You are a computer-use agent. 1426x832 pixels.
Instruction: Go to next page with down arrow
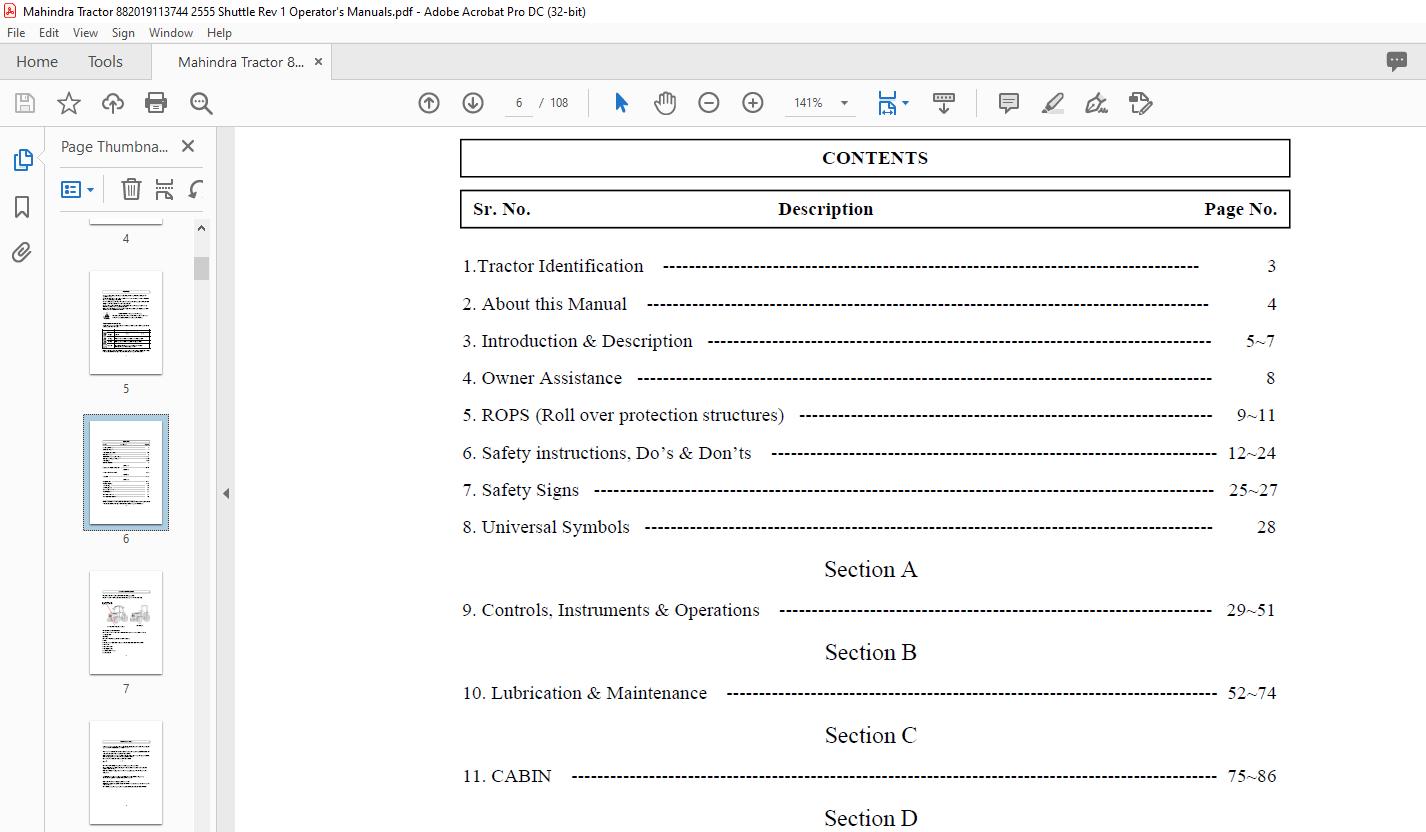pyautogui.click(x=473, y=103)
